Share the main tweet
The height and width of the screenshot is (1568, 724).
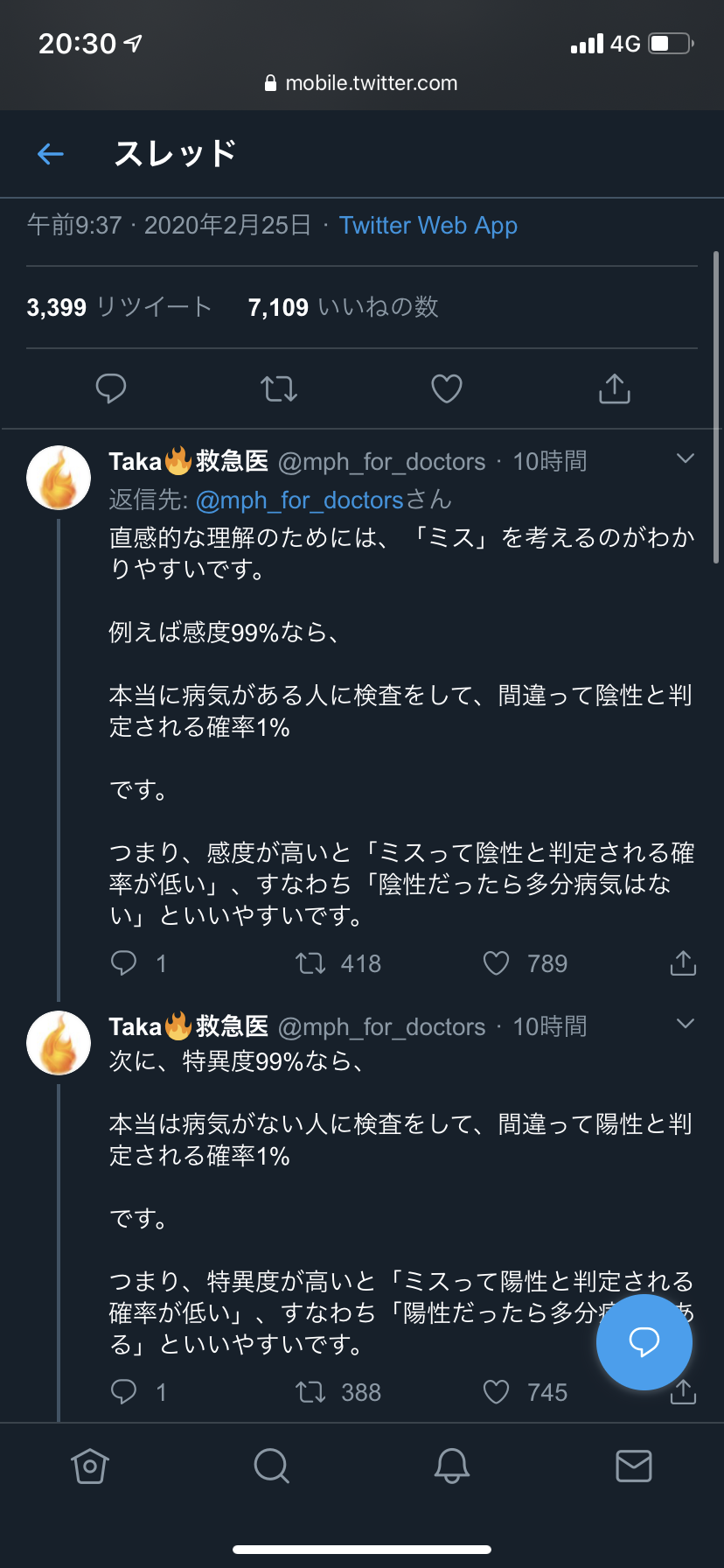coord(615,388)
